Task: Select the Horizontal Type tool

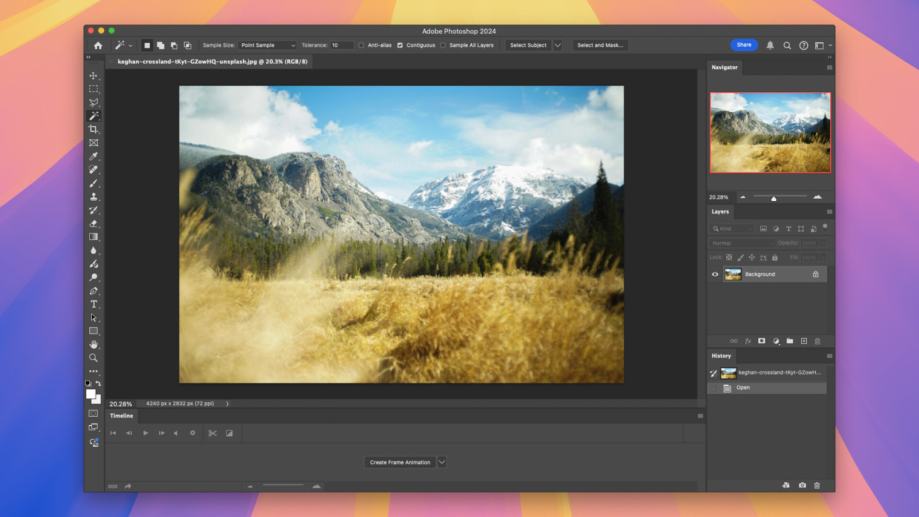Action: click(94, 304)
